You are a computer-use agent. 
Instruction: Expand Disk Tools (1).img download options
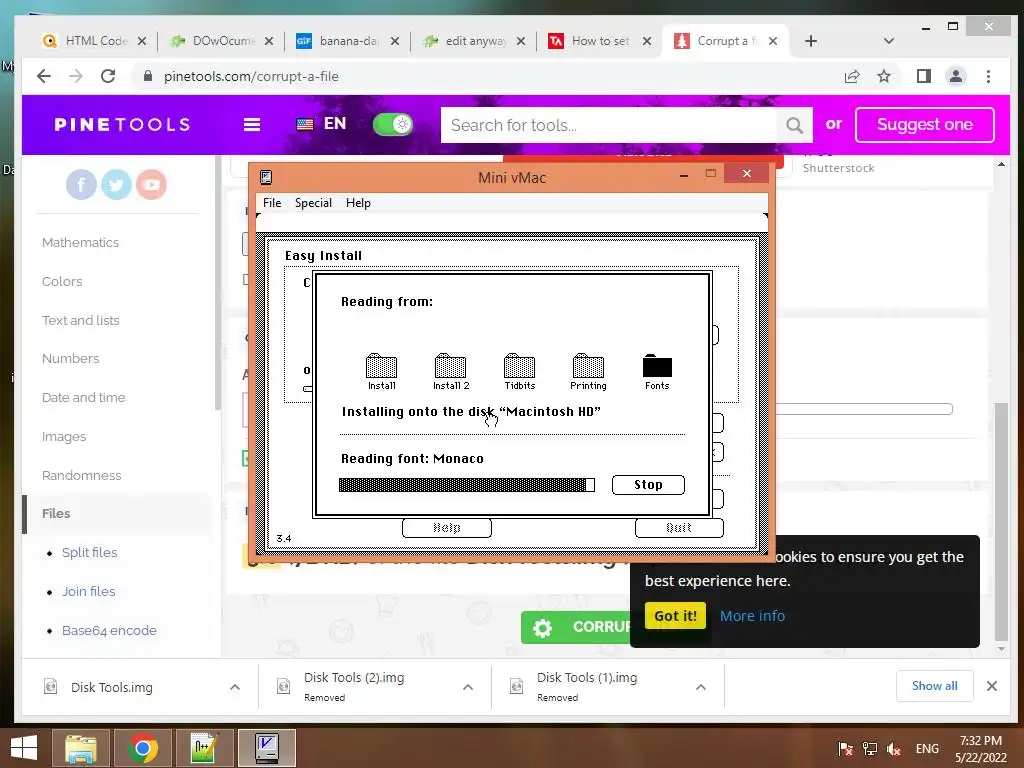coord(701,687)
